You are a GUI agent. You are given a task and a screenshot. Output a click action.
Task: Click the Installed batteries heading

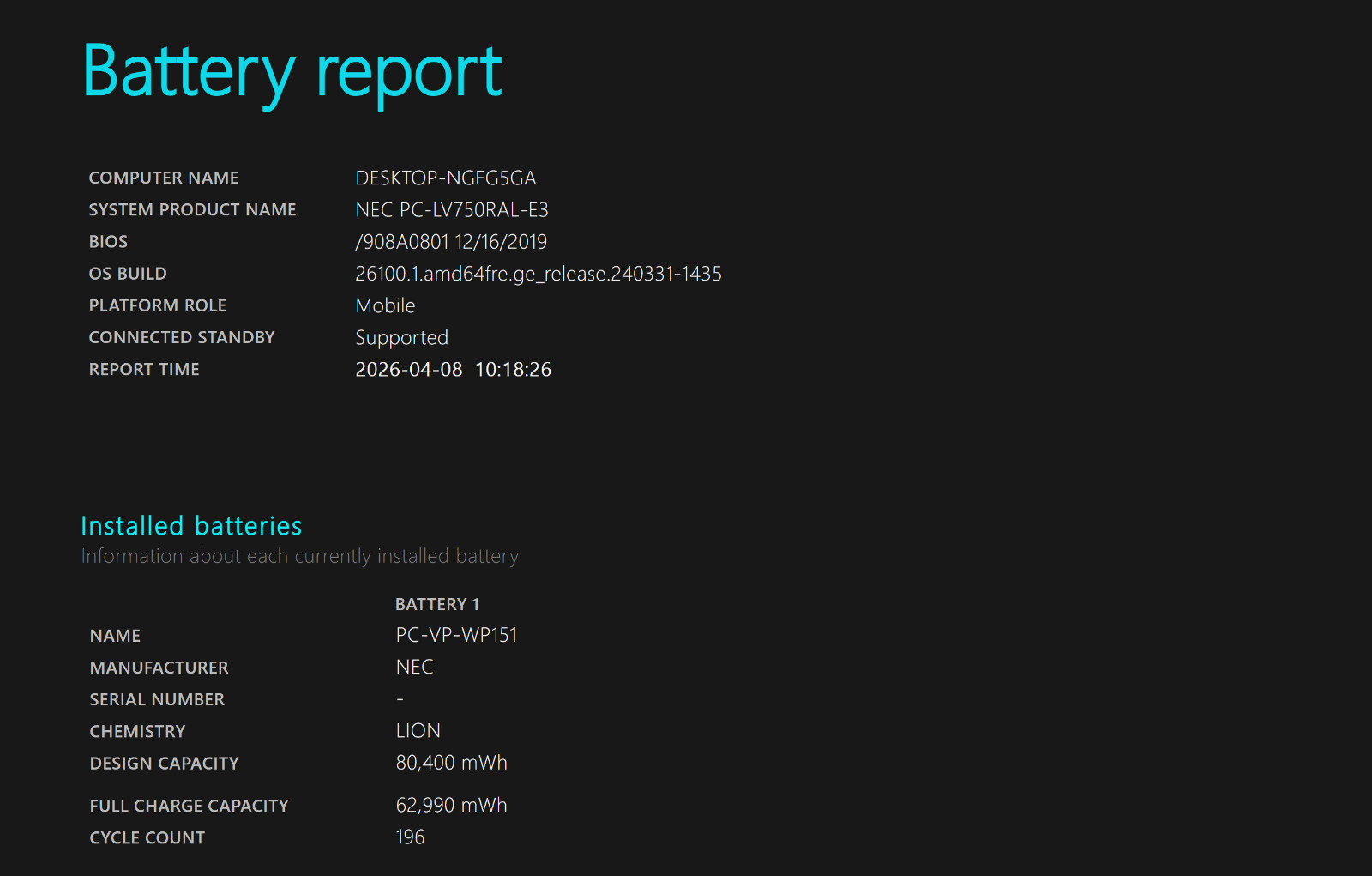[x=191, y=525]
